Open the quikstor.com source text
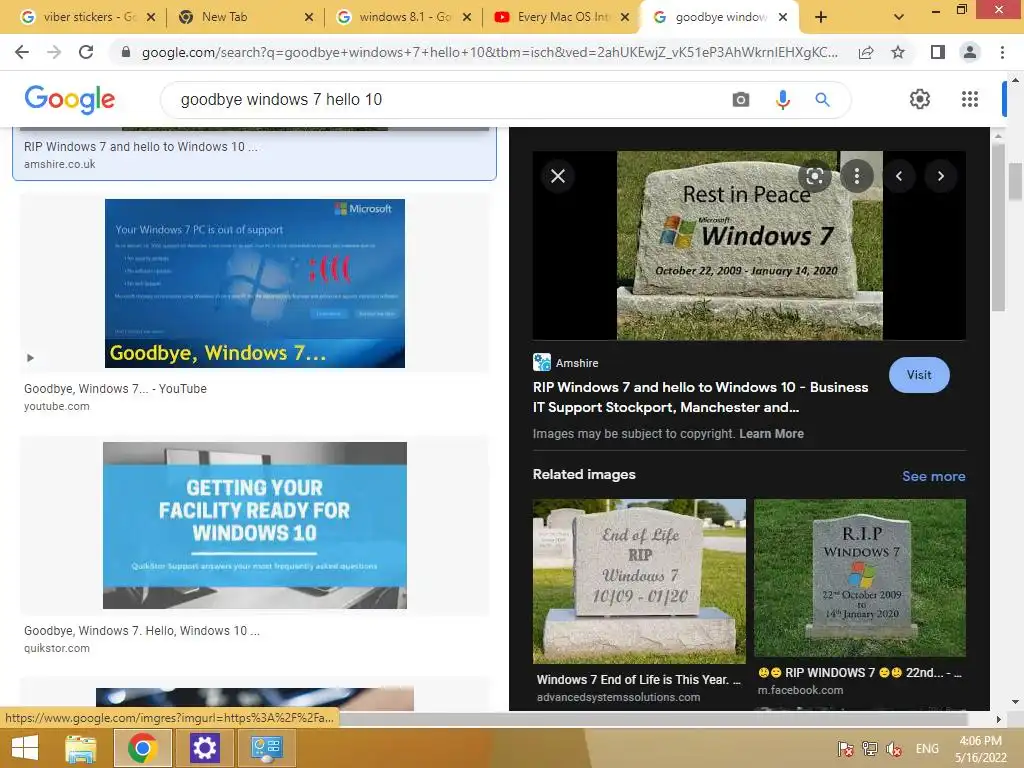This screenshot has width=1024, height=768. pyautogui.click(x=57, y=648)
